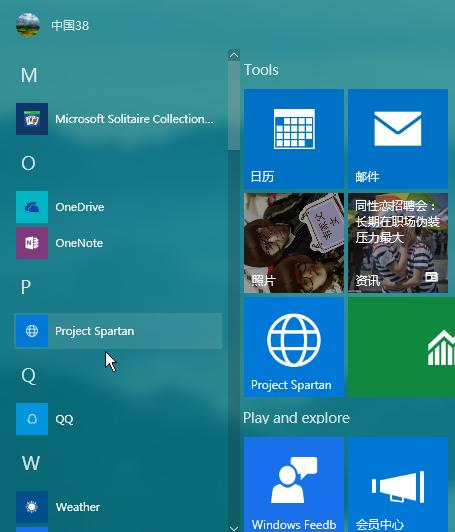Open the 日历 calendar tile
Screen dimensions: 455x532
coord(294,139)
